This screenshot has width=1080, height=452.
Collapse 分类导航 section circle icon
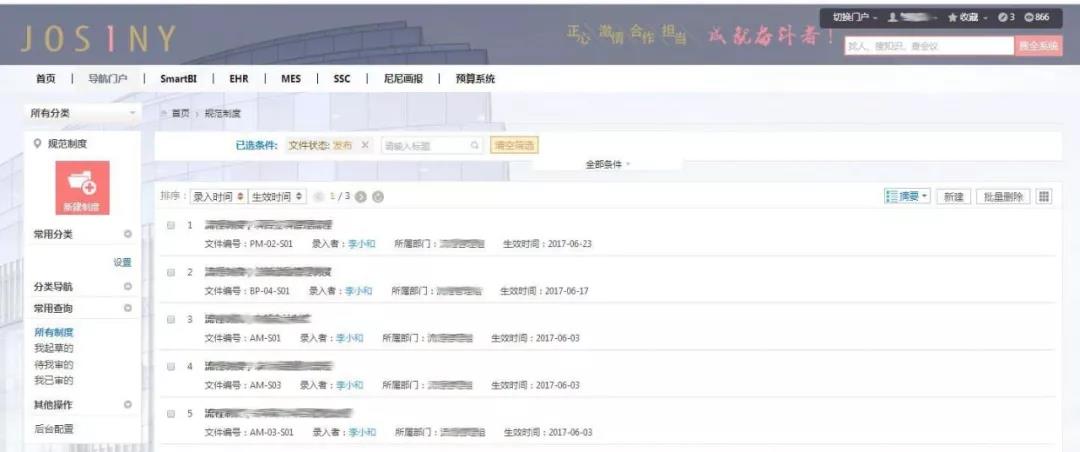[127, 287]
